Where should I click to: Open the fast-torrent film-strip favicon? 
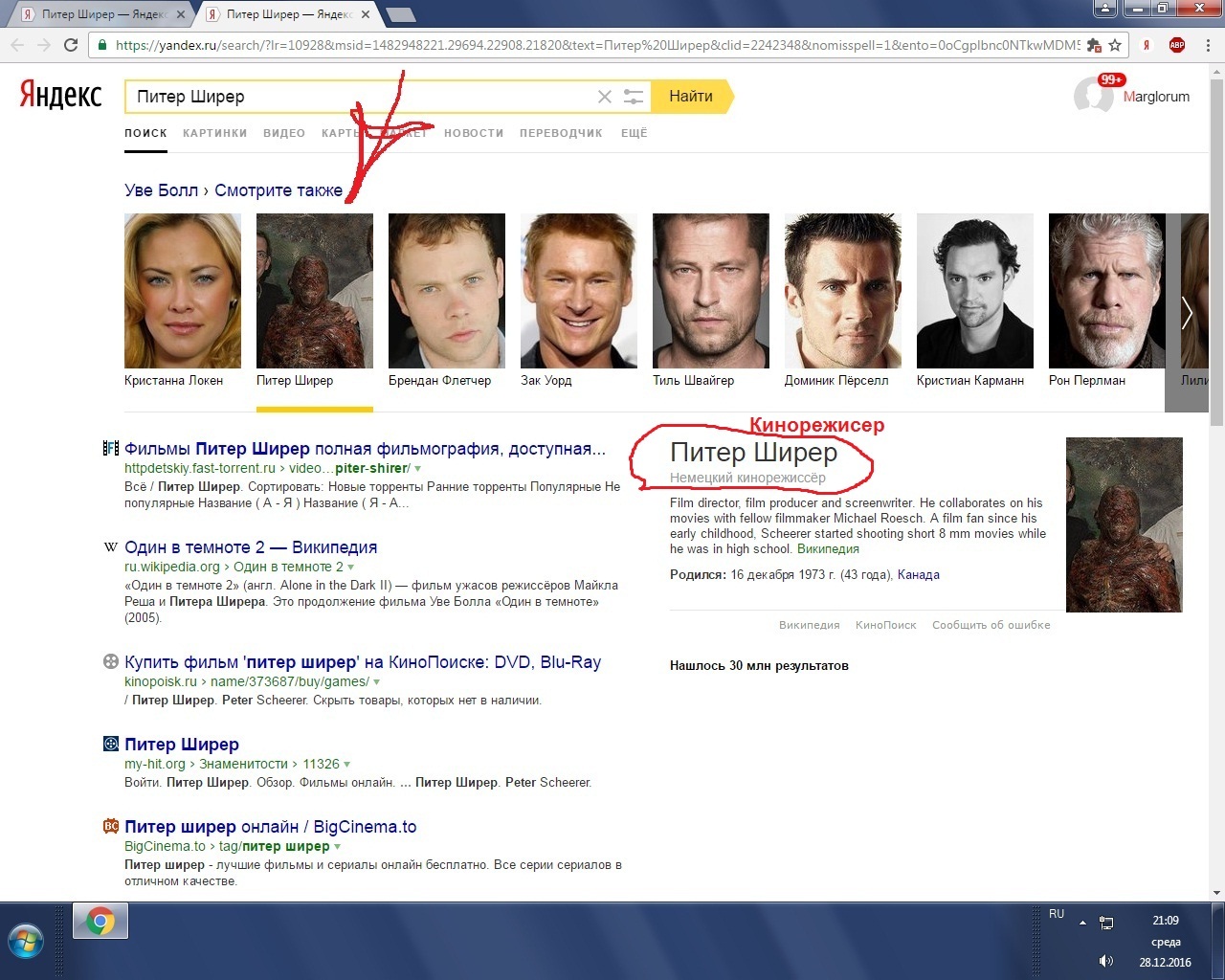point(111,448)
